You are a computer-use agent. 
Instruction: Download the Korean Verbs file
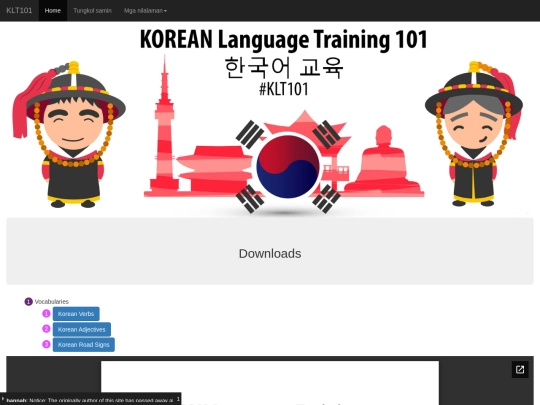pyautogui.click(x=76, y=314)
